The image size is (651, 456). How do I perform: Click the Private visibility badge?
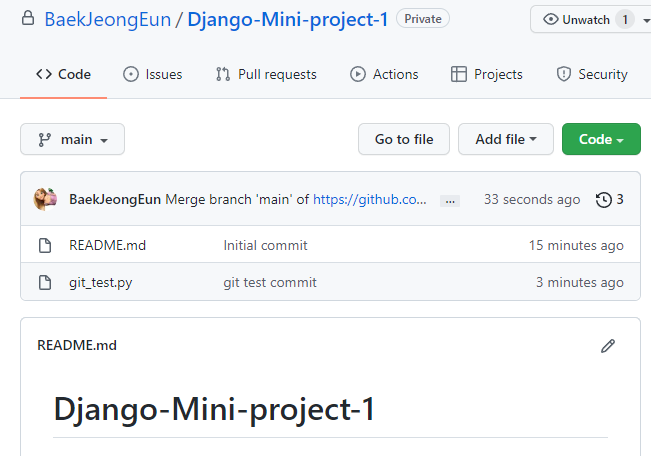[x=423, y=19]
